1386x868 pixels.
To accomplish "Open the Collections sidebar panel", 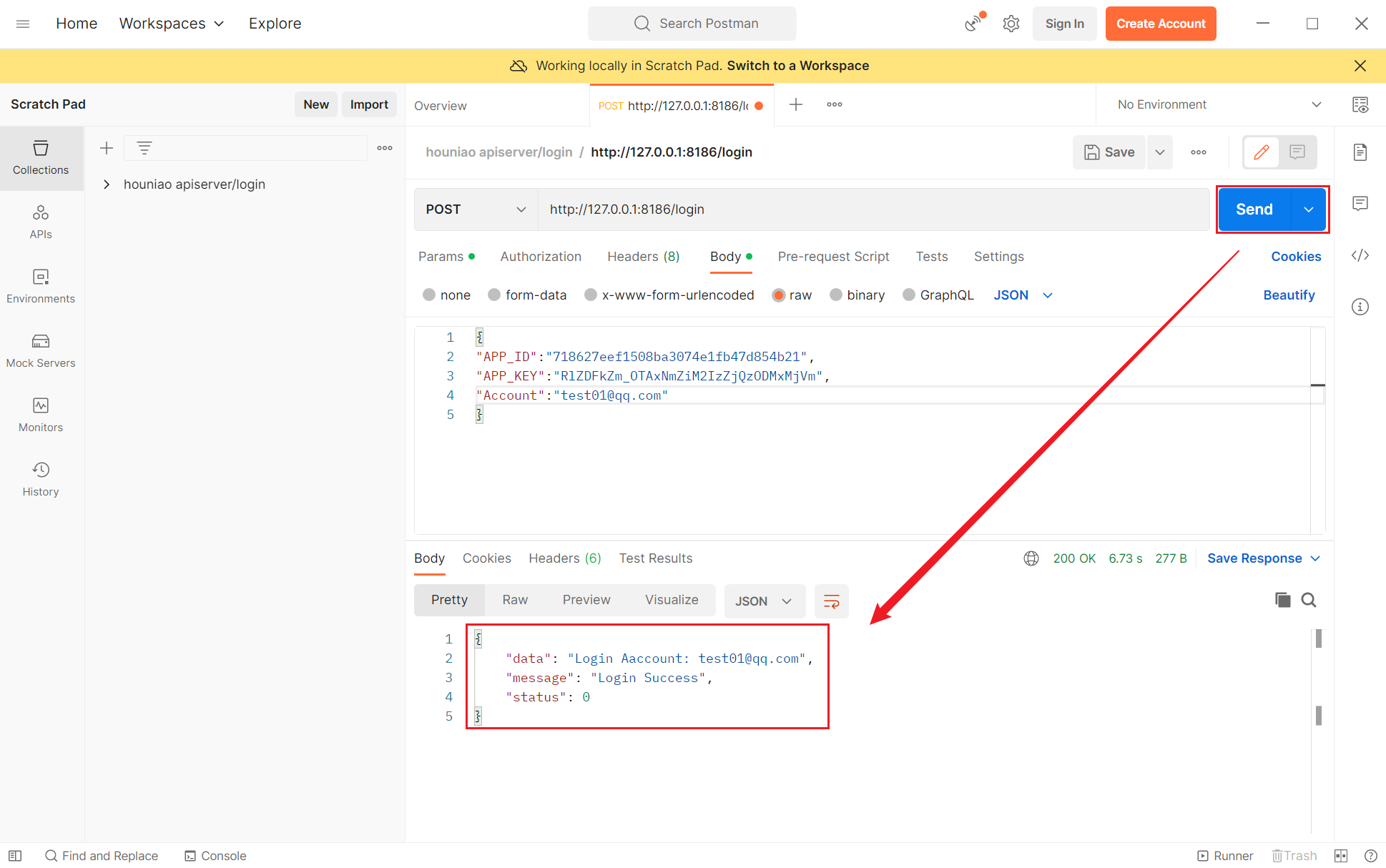I will pos(41,158).
